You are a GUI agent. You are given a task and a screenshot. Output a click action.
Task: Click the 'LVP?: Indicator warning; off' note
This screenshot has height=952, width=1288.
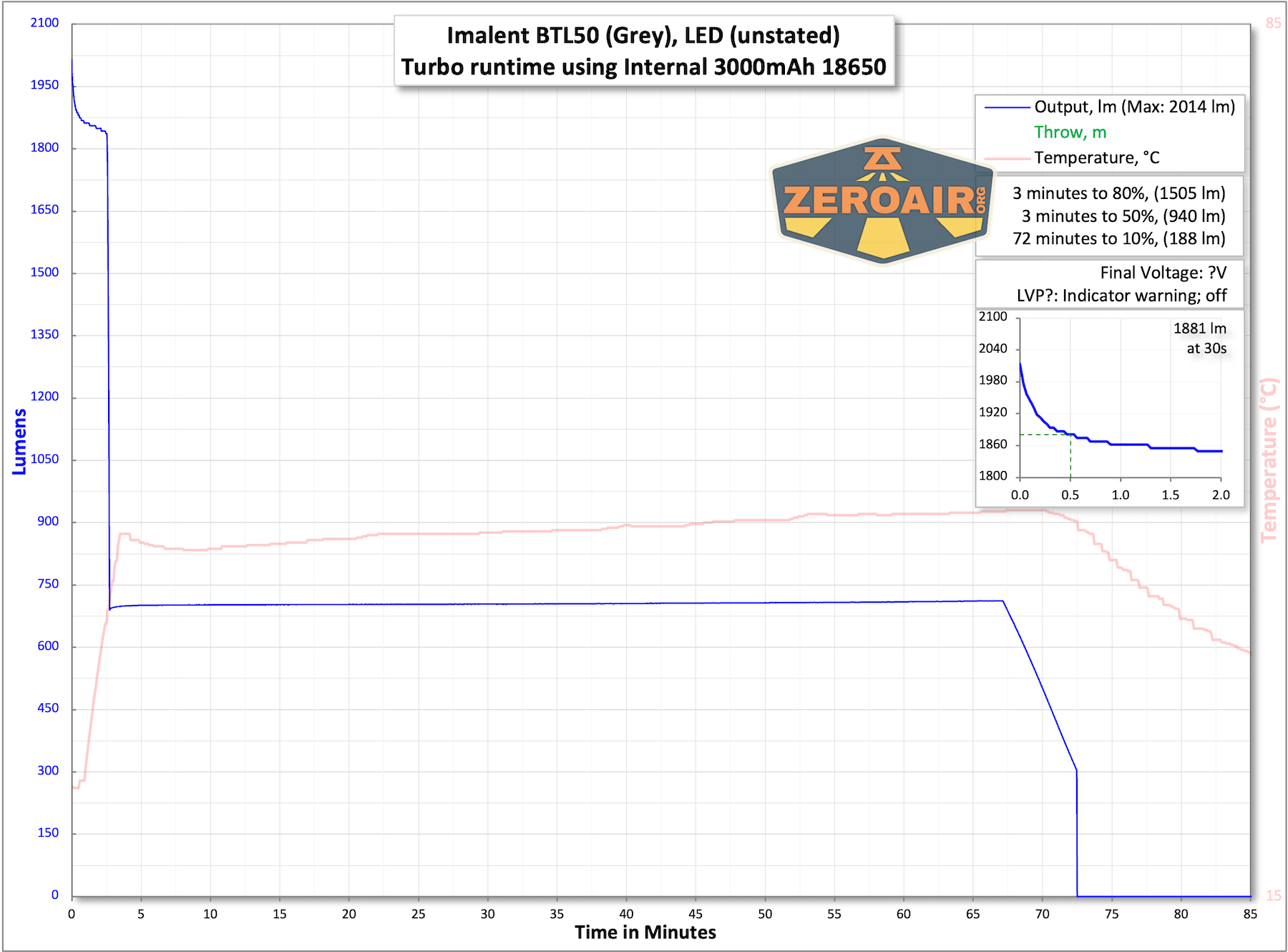[x=1121, y=296]
